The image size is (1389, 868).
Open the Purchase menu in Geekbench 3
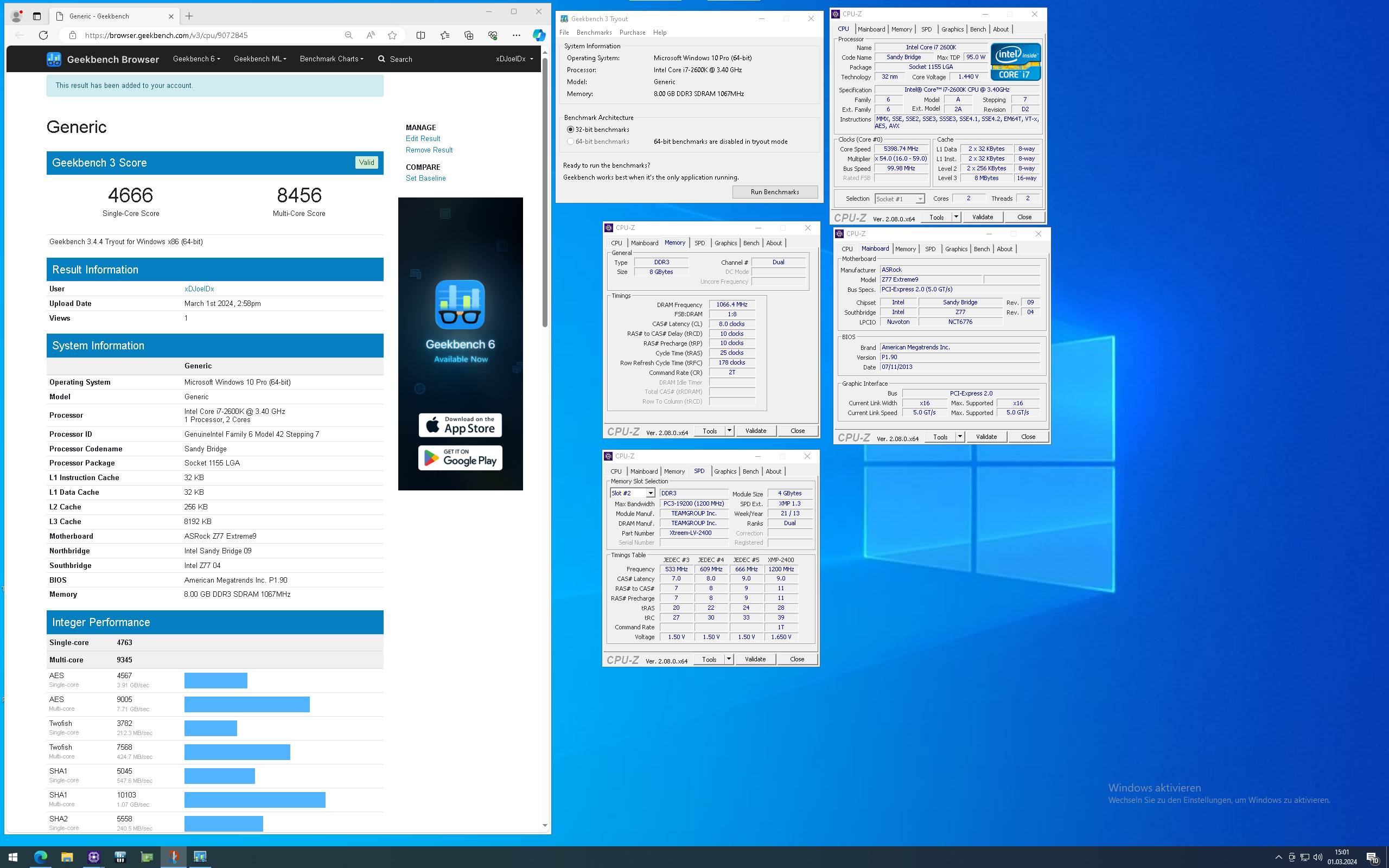(632, 33)
